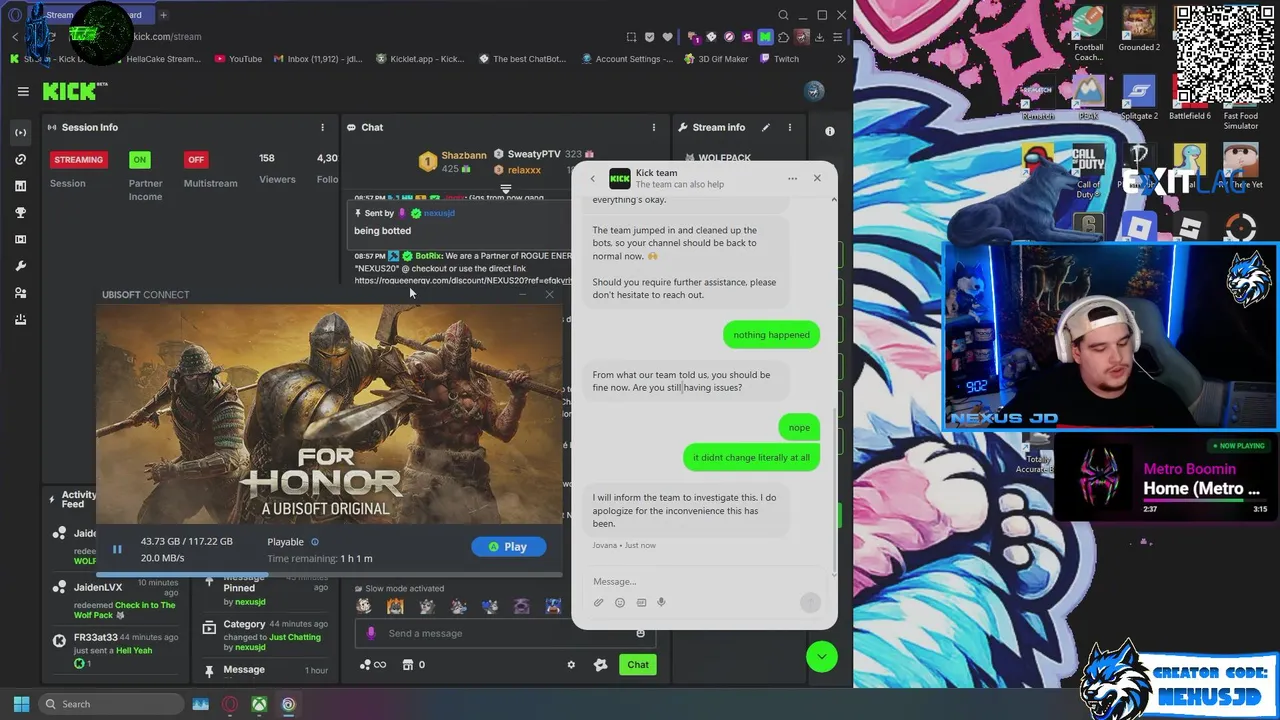Open Chat panel three-dot menu
Image resolution: width=1280 pixels, height=720 pixels.
(654, 127)
